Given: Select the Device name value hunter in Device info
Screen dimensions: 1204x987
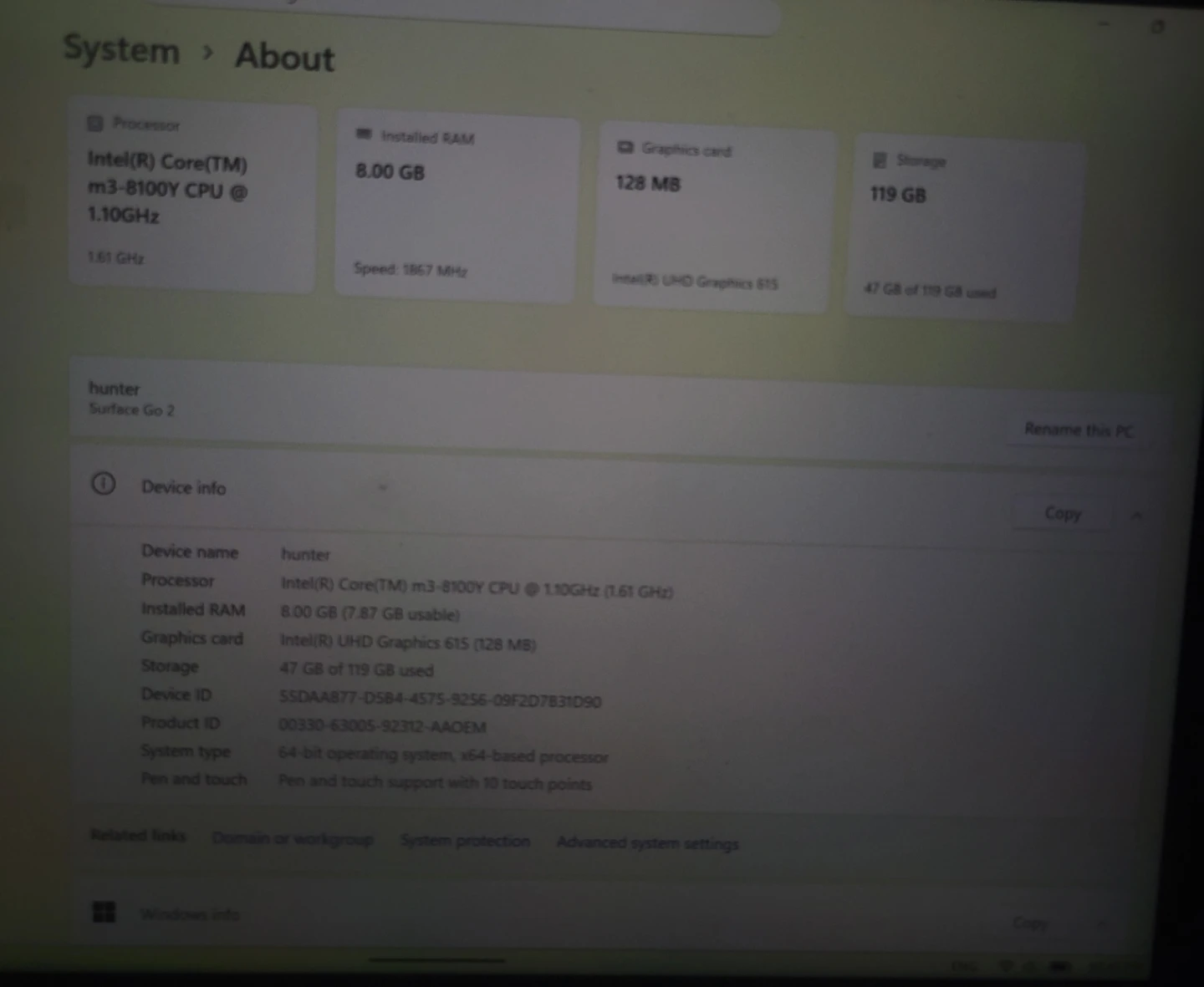Looking at the screenshot, I should pos(305,554).
